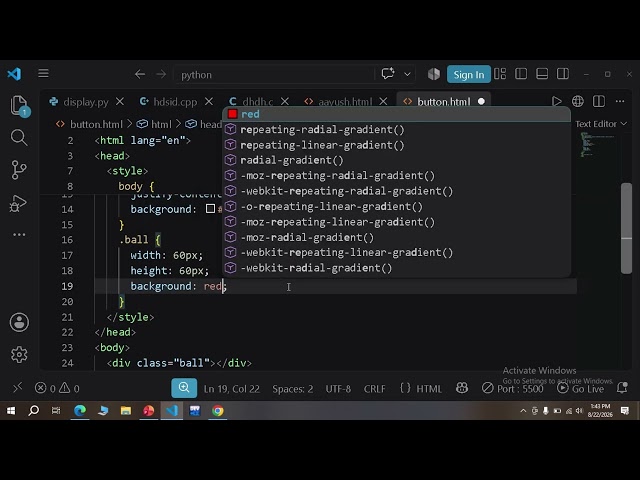
Task: Open the Text Editor dropdown
Action: click(601, 124)
